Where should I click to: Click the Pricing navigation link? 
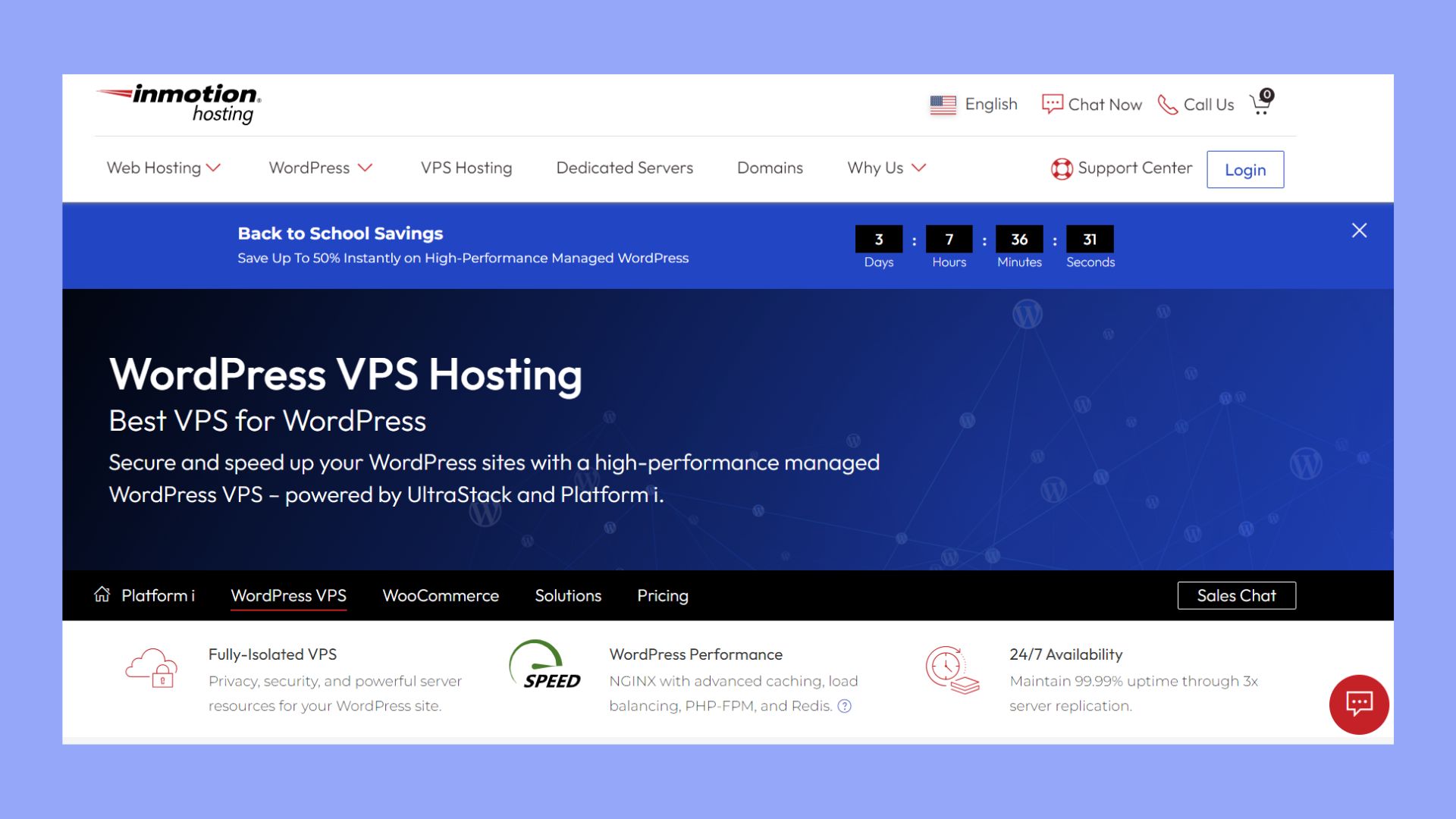pos(662,595)
